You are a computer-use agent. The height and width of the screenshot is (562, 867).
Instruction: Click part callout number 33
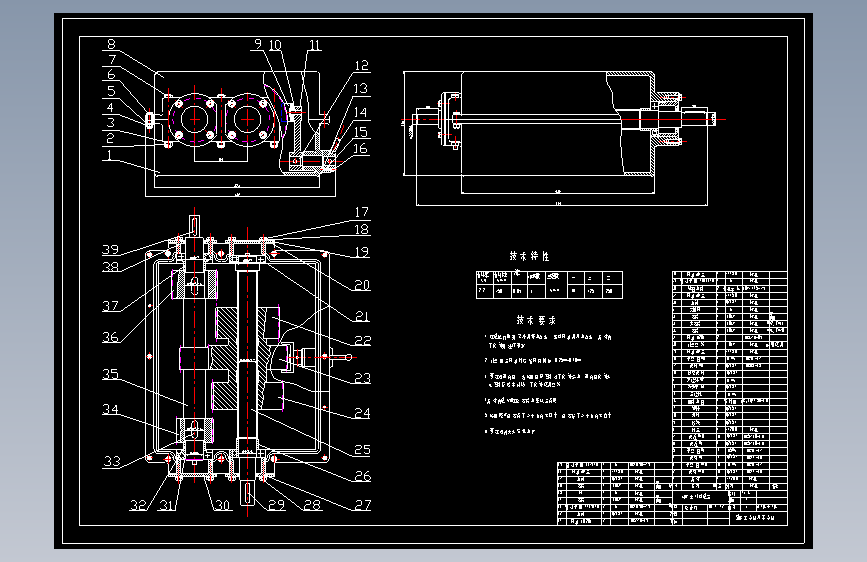pos(112,461)
